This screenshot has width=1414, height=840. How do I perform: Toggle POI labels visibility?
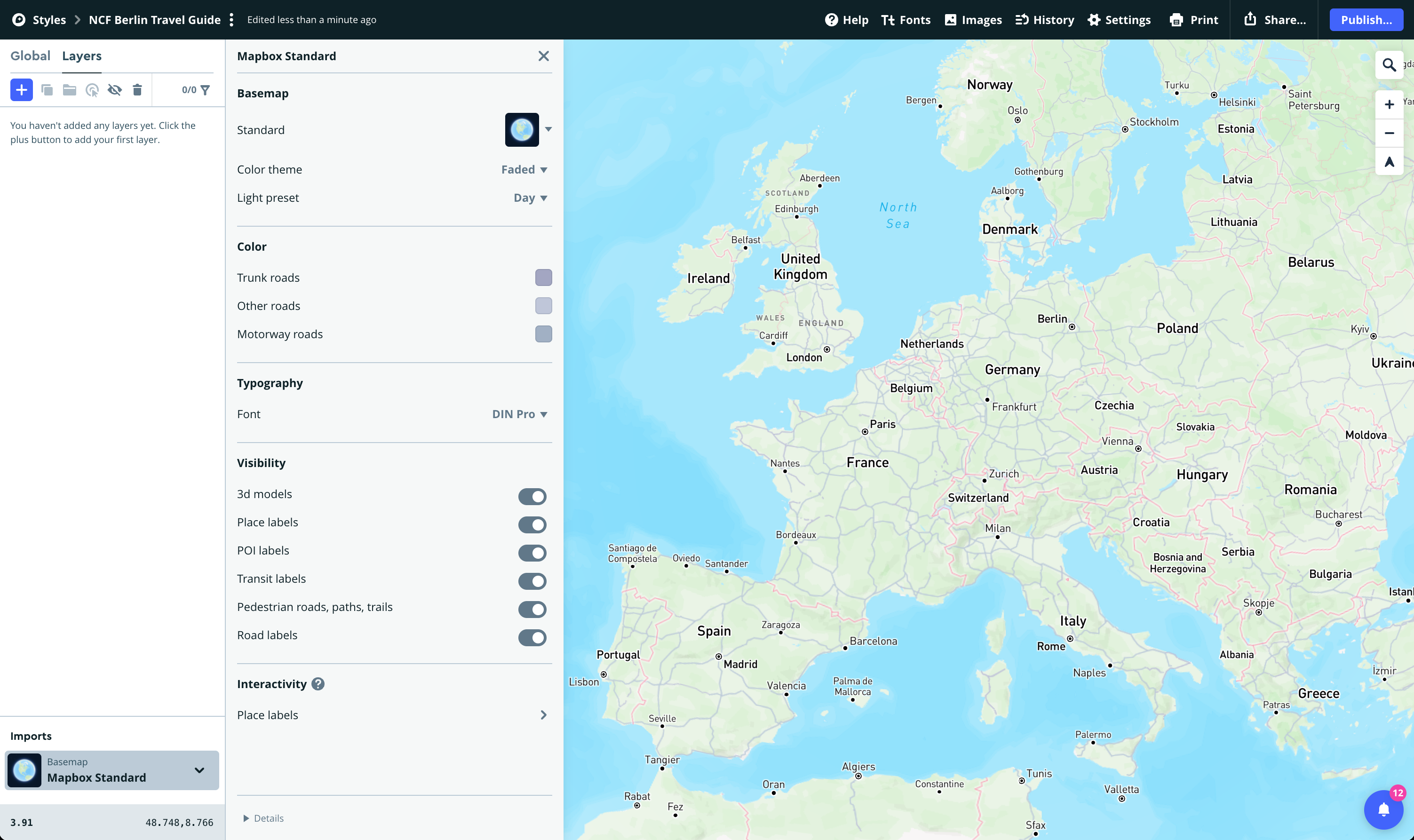532,553
